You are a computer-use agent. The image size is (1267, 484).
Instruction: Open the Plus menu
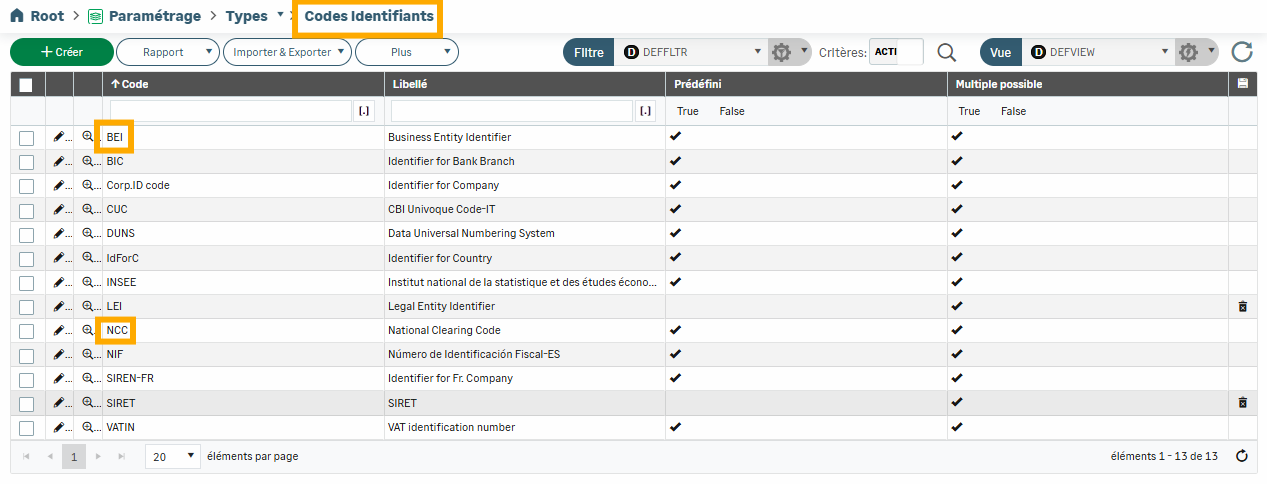pyautogui.click(x=406, y=52)
